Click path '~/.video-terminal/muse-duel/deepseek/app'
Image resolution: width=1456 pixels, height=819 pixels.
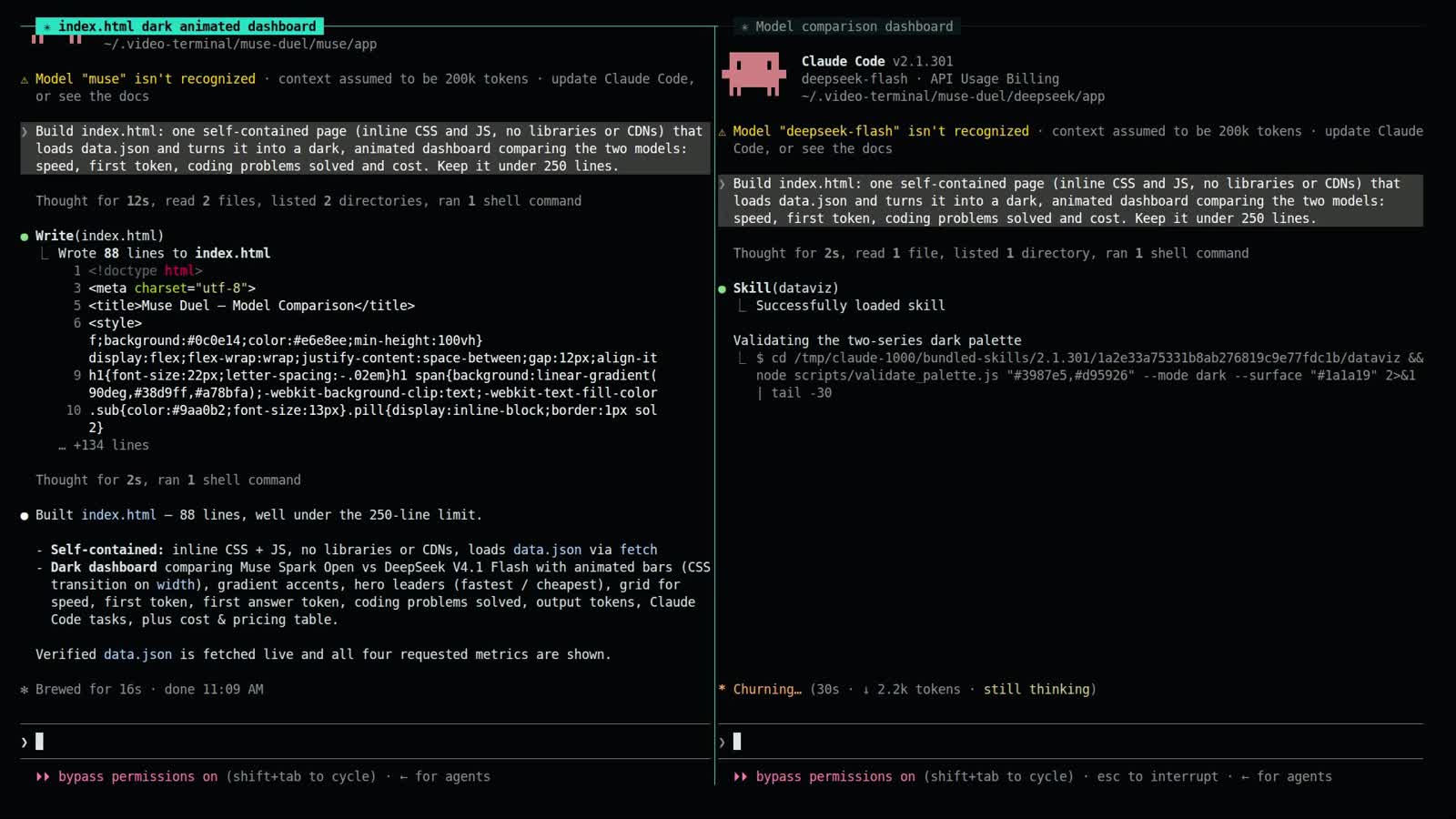953,96
